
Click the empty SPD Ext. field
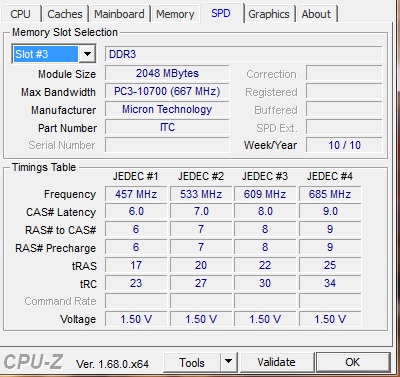click(344, 127)
